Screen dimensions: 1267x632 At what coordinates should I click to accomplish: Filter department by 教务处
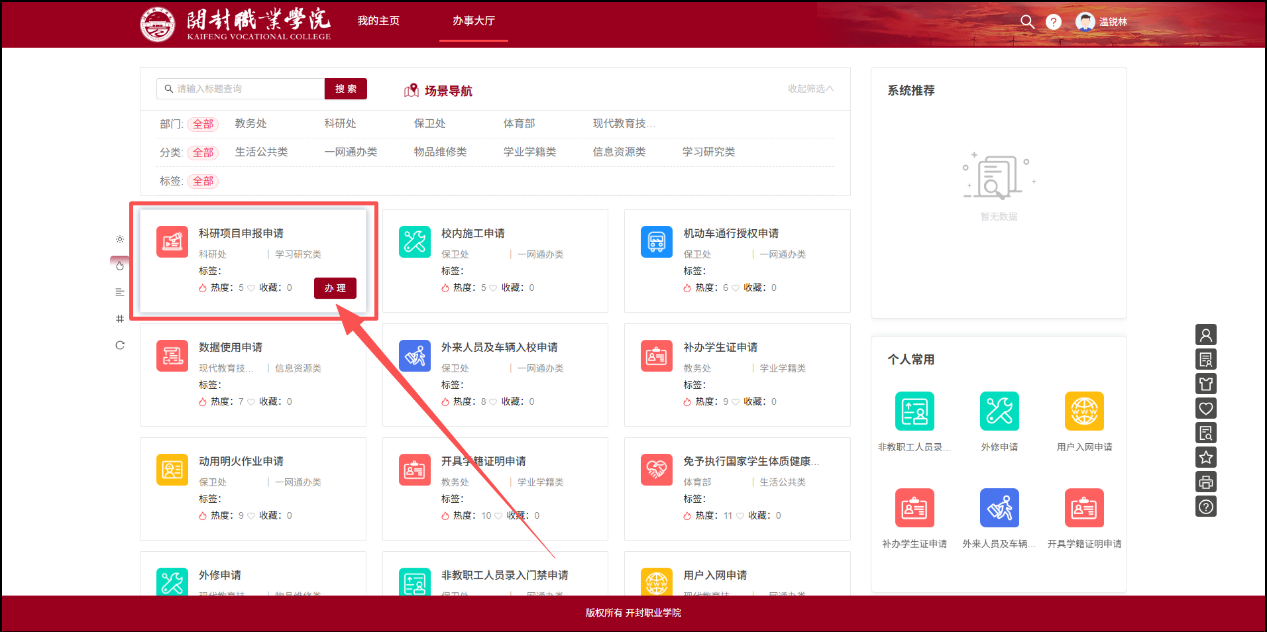(251, 124)
